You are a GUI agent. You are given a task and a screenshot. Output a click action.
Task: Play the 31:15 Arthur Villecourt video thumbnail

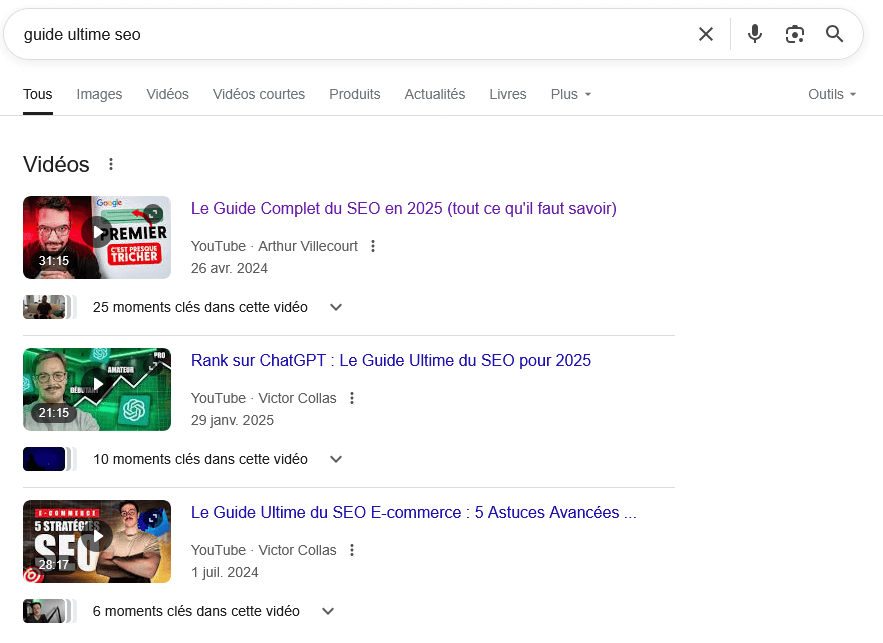[97, 237]
